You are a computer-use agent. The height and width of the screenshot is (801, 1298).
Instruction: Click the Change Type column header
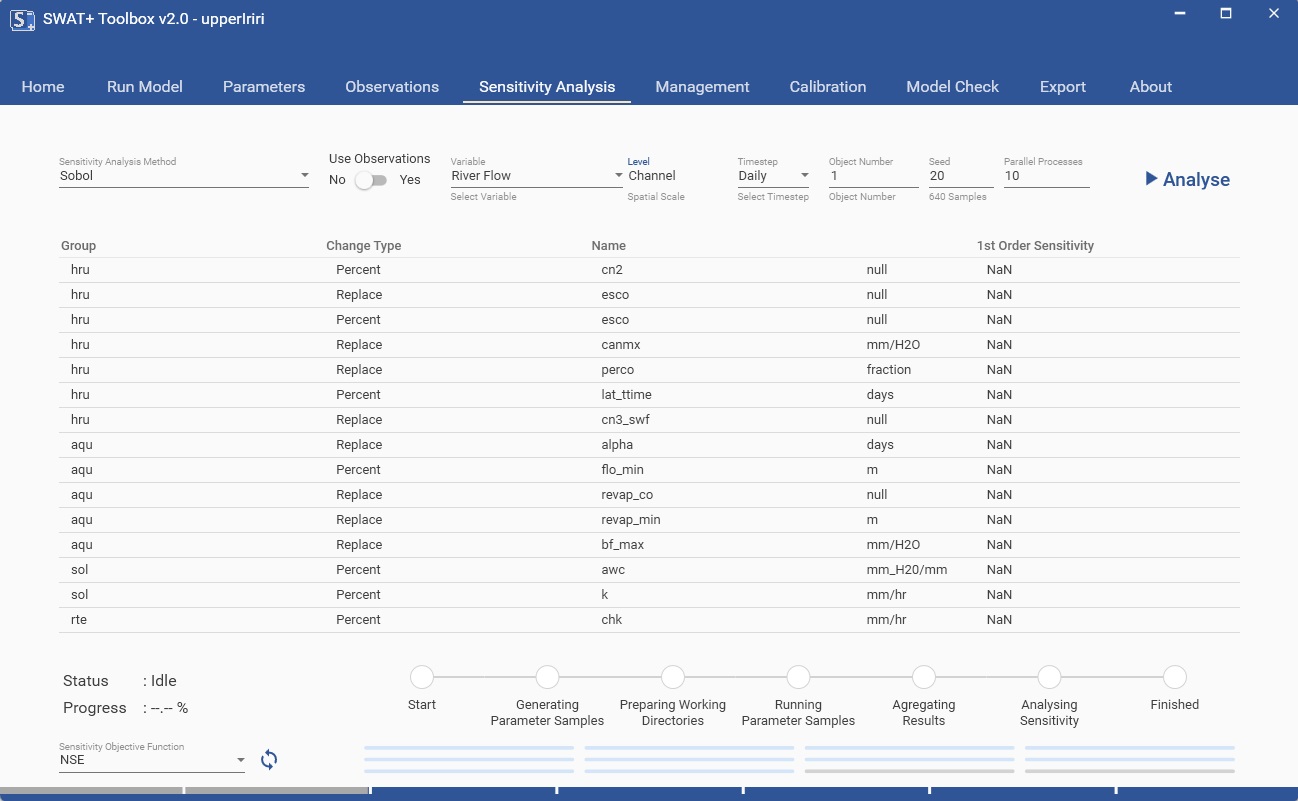coord(364,246)
